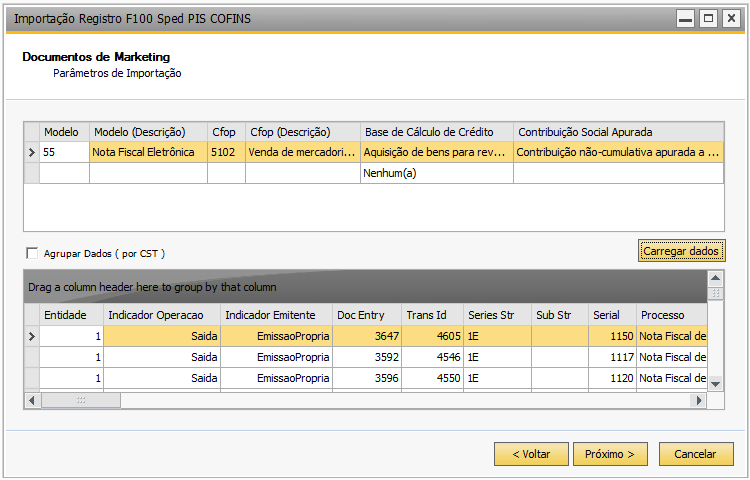This screenshot has width=750, height=480.
Task: Click the horizontal scrollbar left arrow
Action: 32,400
